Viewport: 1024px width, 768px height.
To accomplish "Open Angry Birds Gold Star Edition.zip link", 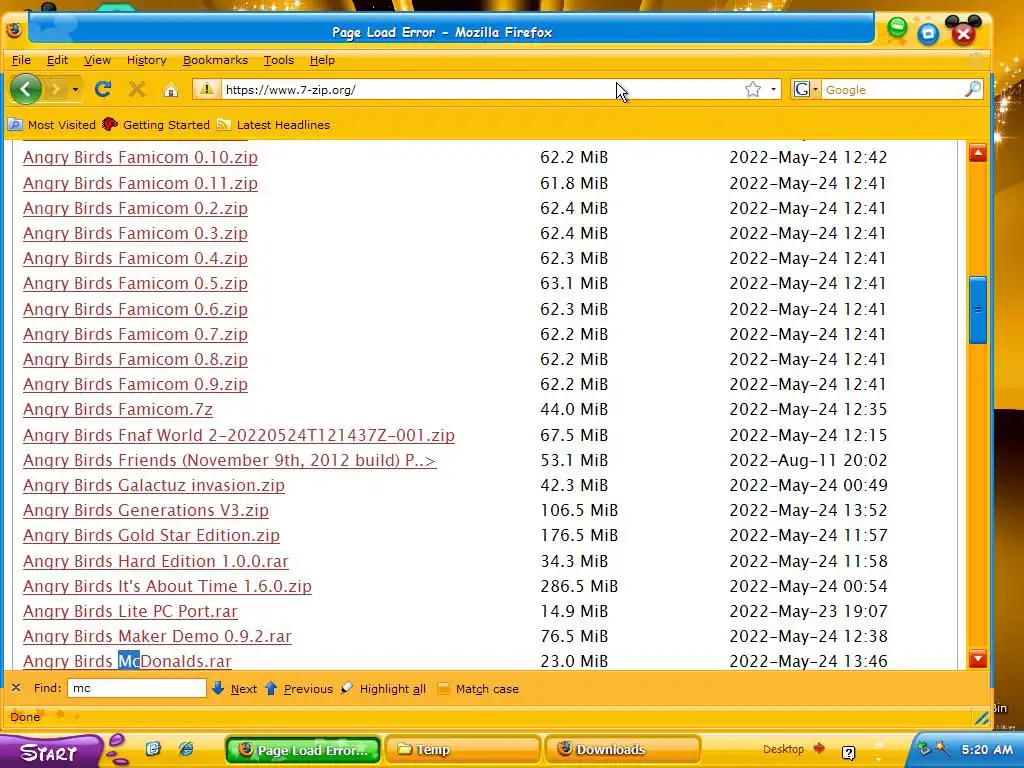I will tap(152, 536).
